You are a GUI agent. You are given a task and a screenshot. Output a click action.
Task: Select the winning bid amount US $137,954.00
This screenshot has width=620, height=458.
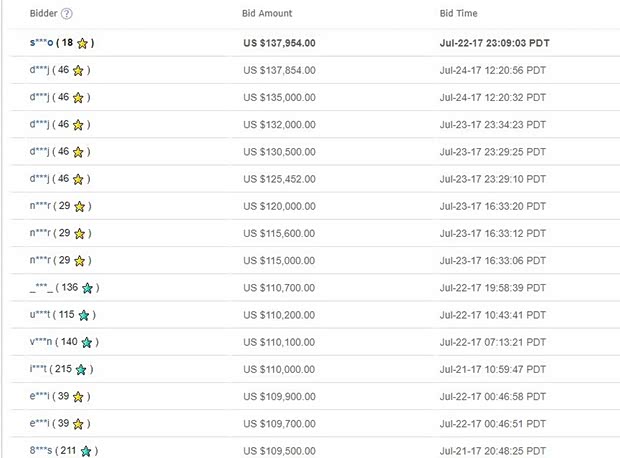(279, 44)
